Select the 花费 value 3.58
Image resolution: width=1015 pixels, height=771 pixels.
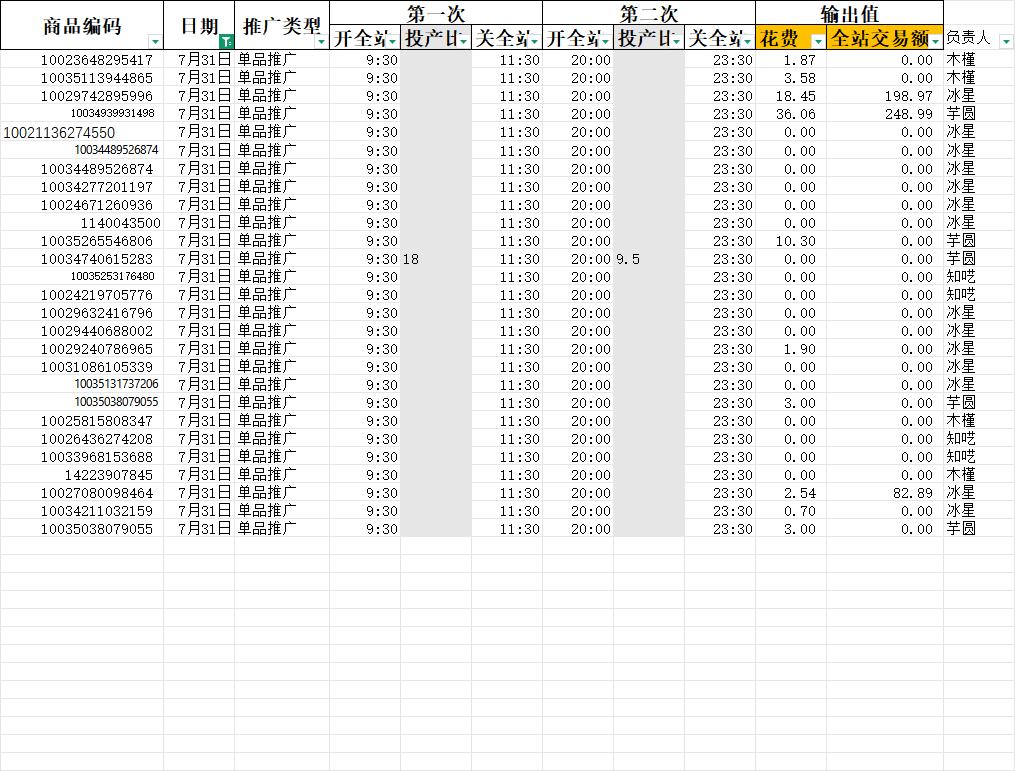(799, 78)
